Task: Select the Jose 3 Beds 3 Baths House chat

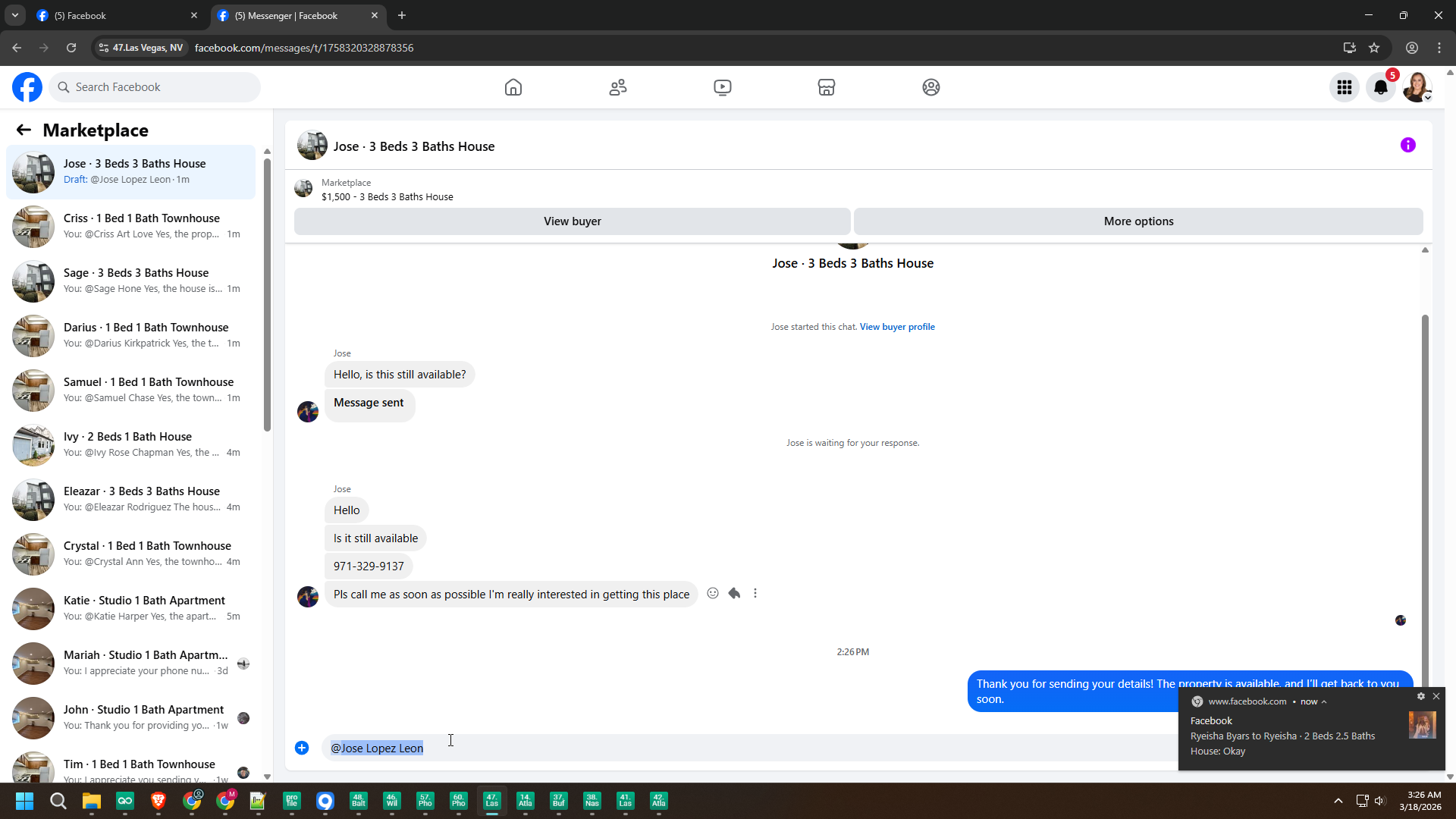Action: [x=130, y=172]
